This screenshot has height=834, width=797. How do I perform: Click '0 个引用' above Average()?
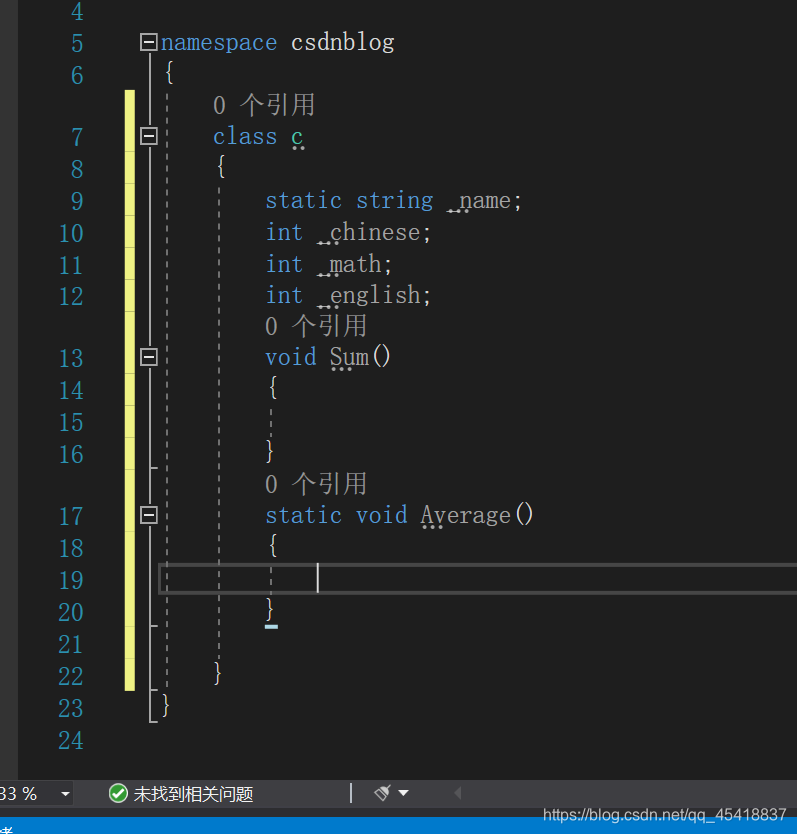click(316, 484)
